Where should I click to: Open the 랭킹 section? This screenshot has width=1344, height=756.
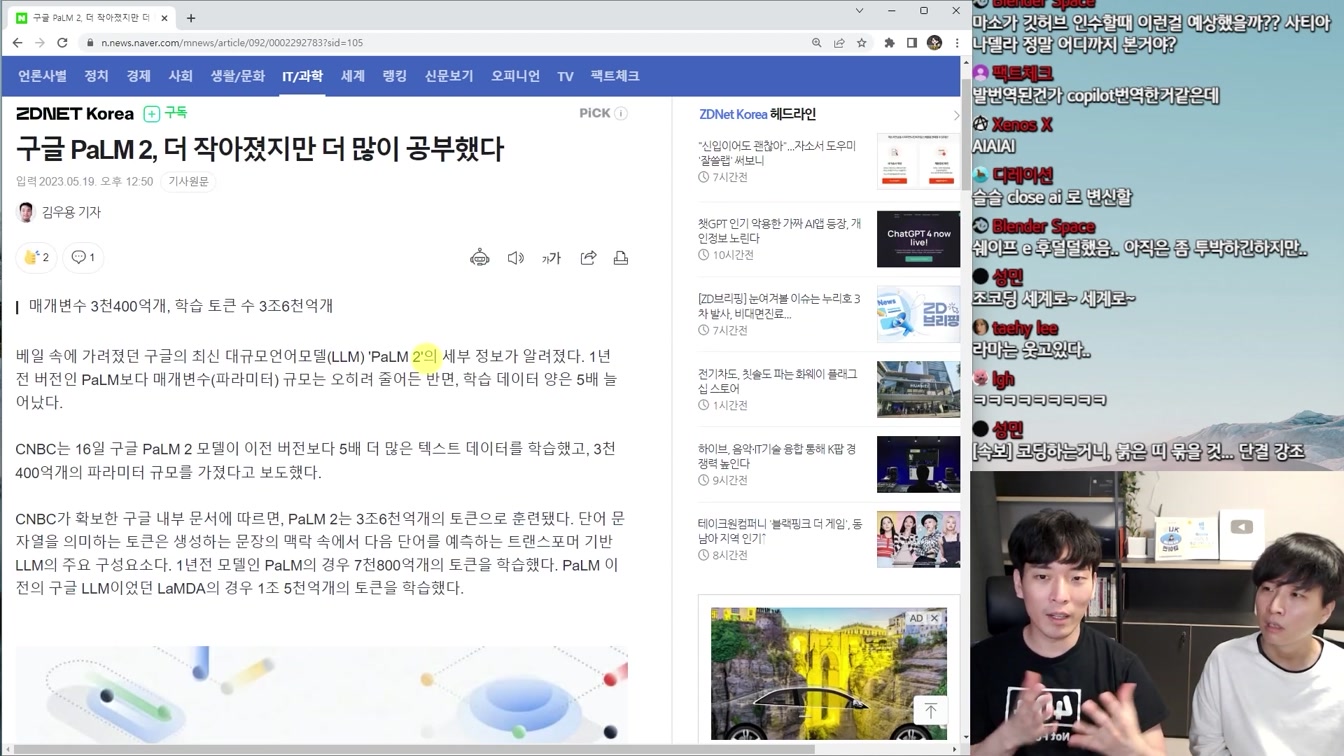394,76
